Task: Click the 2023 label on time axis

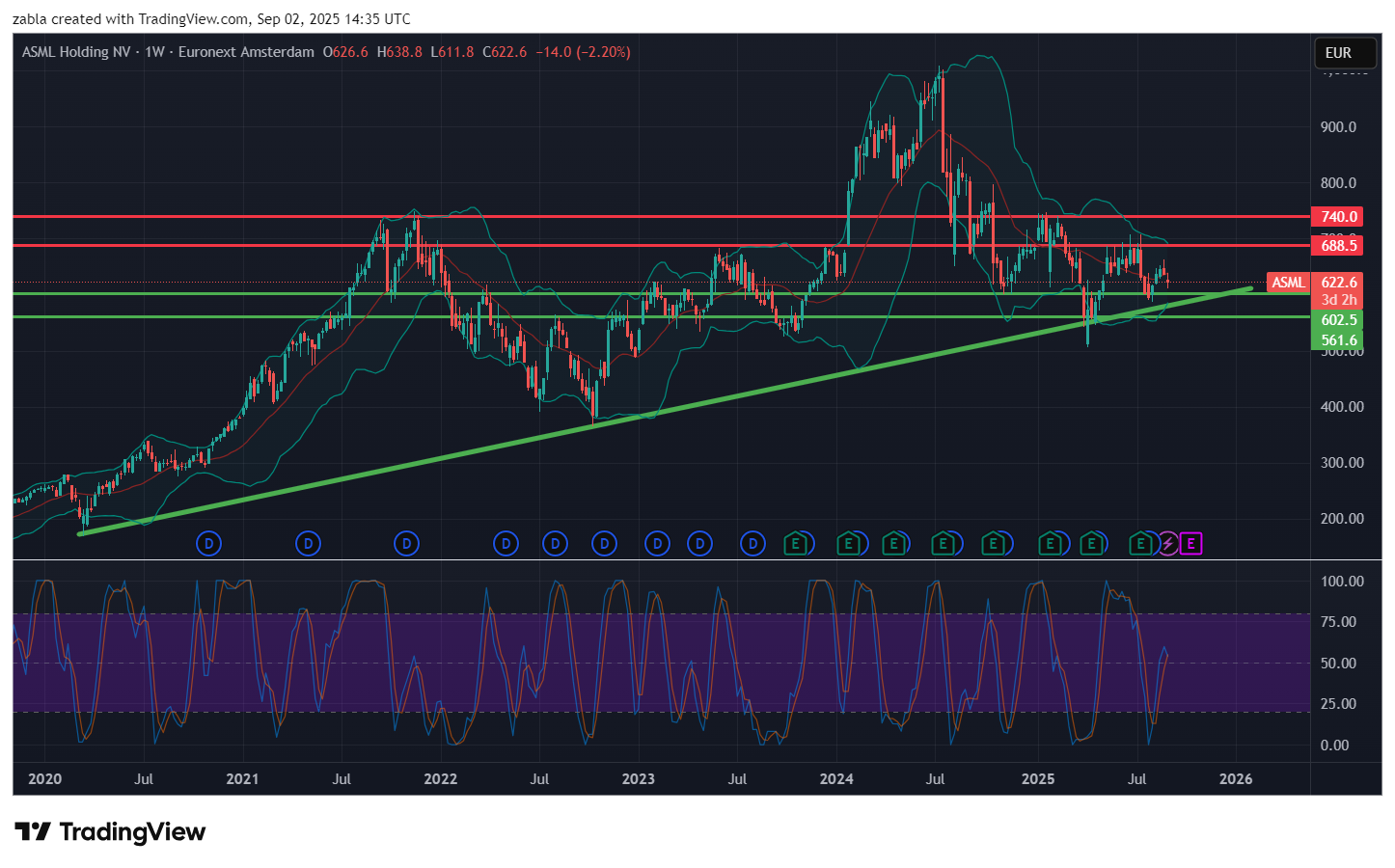Action: (x=639, y=779)
